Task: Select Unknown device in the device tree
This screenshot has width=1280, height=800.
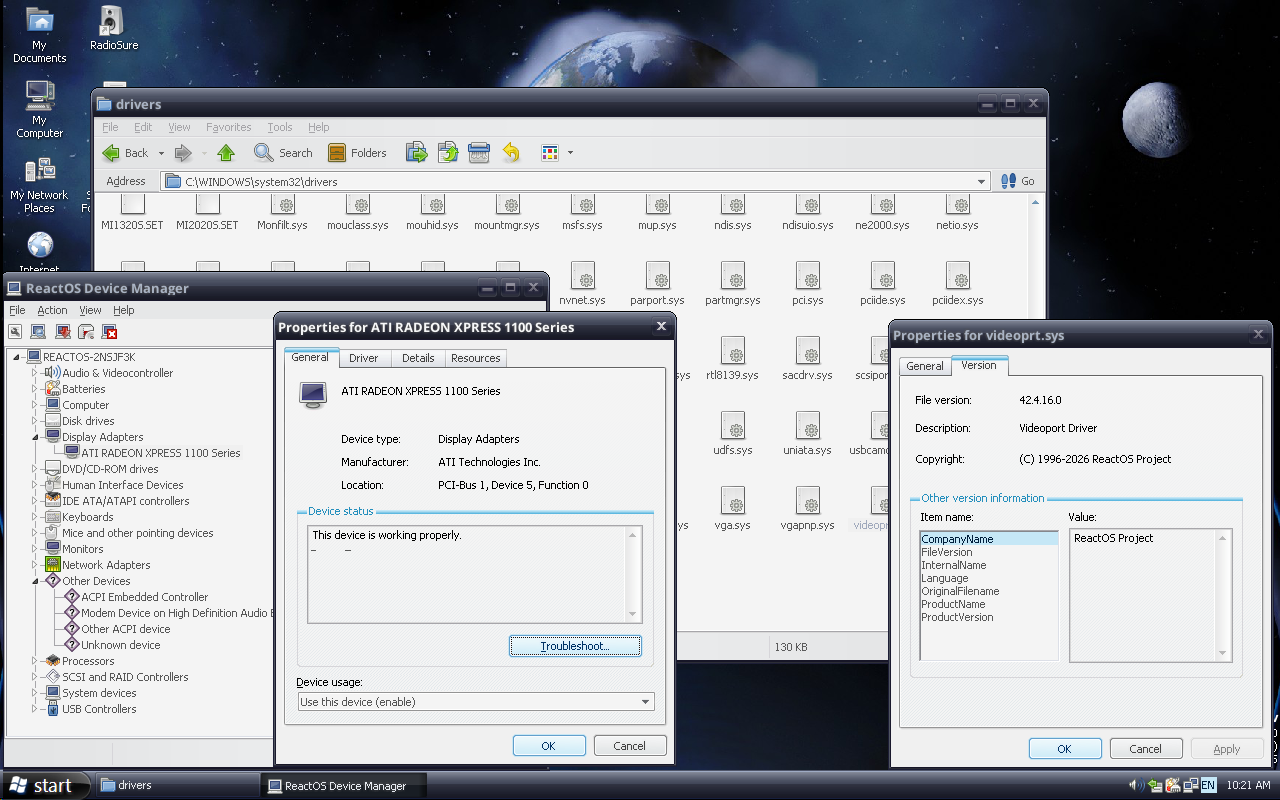Action: point(120,645)
